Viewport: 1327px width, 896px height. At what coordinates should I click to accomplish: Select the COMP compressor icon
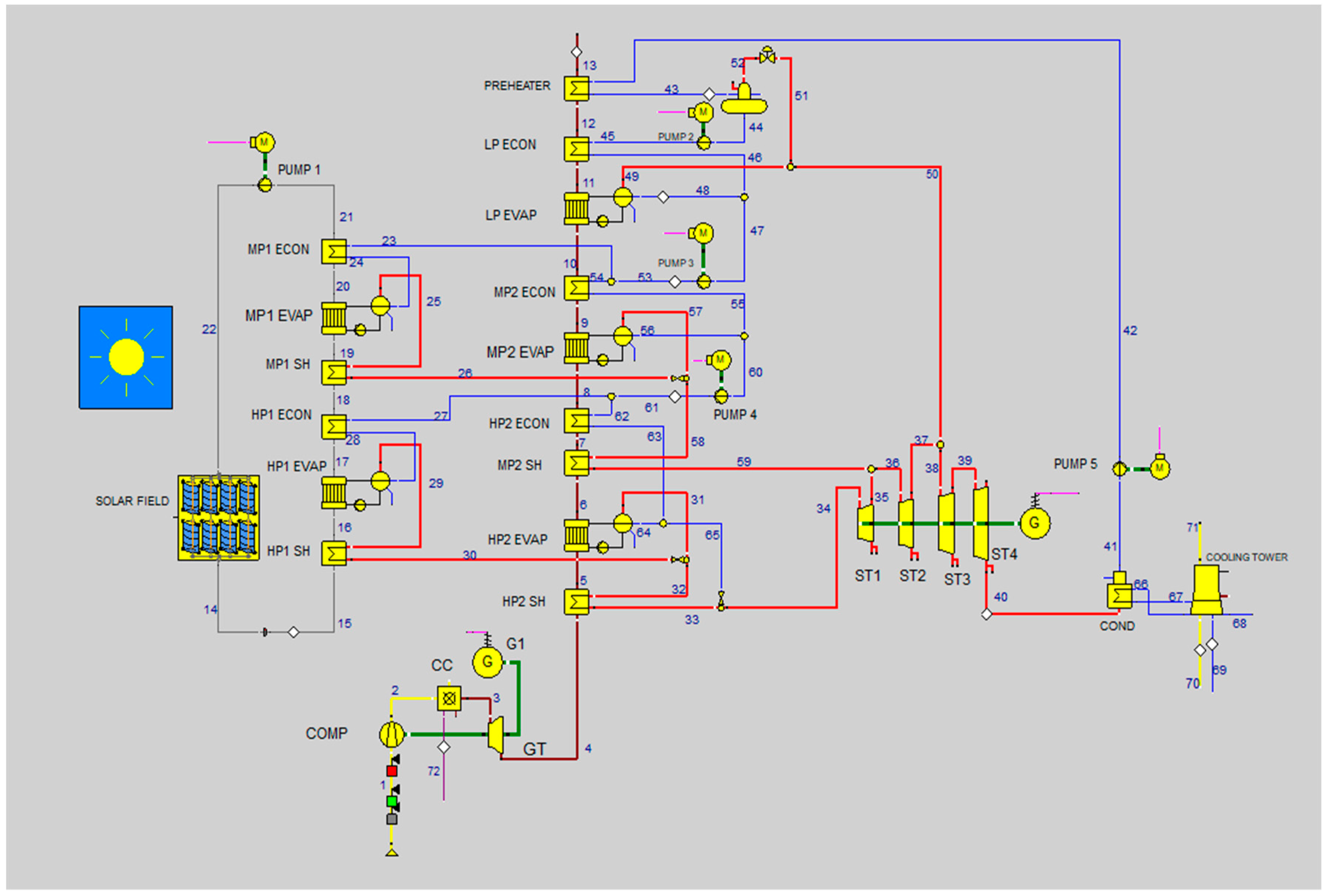click(x=392, y=734)
